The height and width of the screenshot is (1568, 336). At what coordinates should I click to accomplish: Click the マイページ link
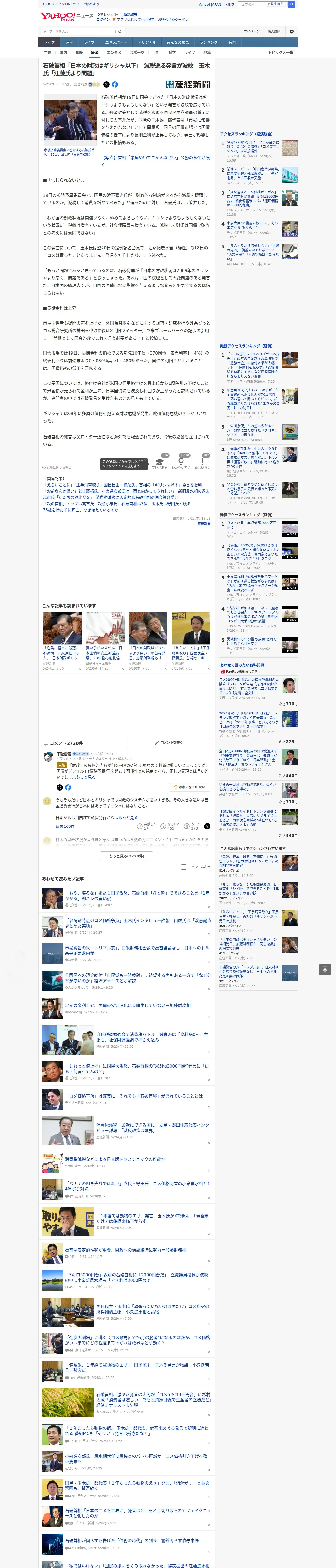tap(251, 32)
